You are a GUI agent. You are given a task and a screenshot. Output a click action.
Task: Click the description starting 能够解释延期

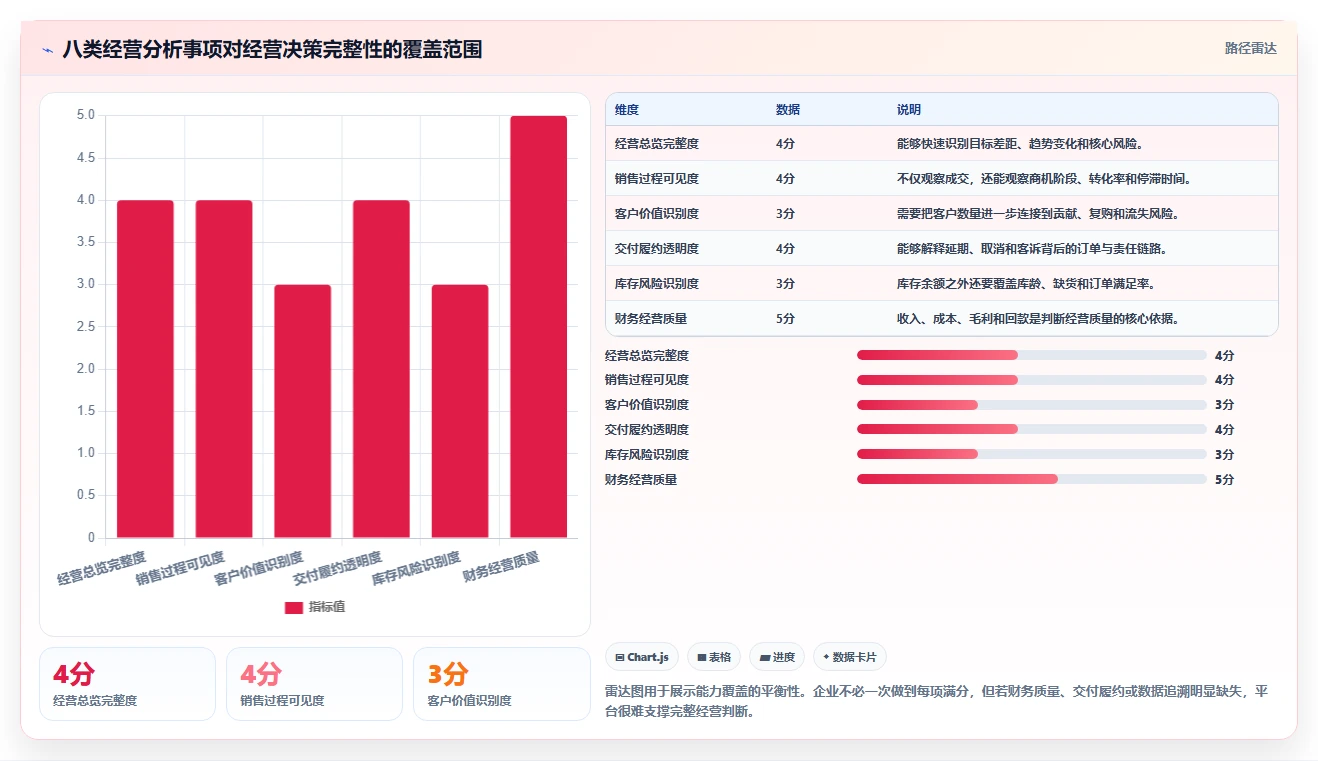tap(1032, 249)
